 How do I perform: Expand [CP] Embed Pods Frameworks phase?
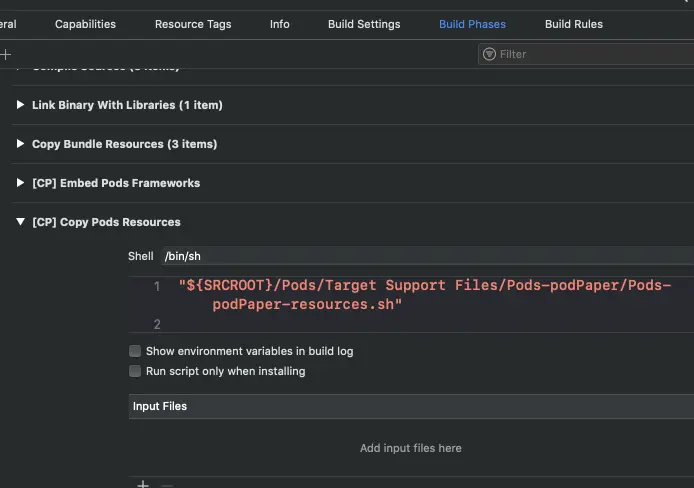pos(21,183)
